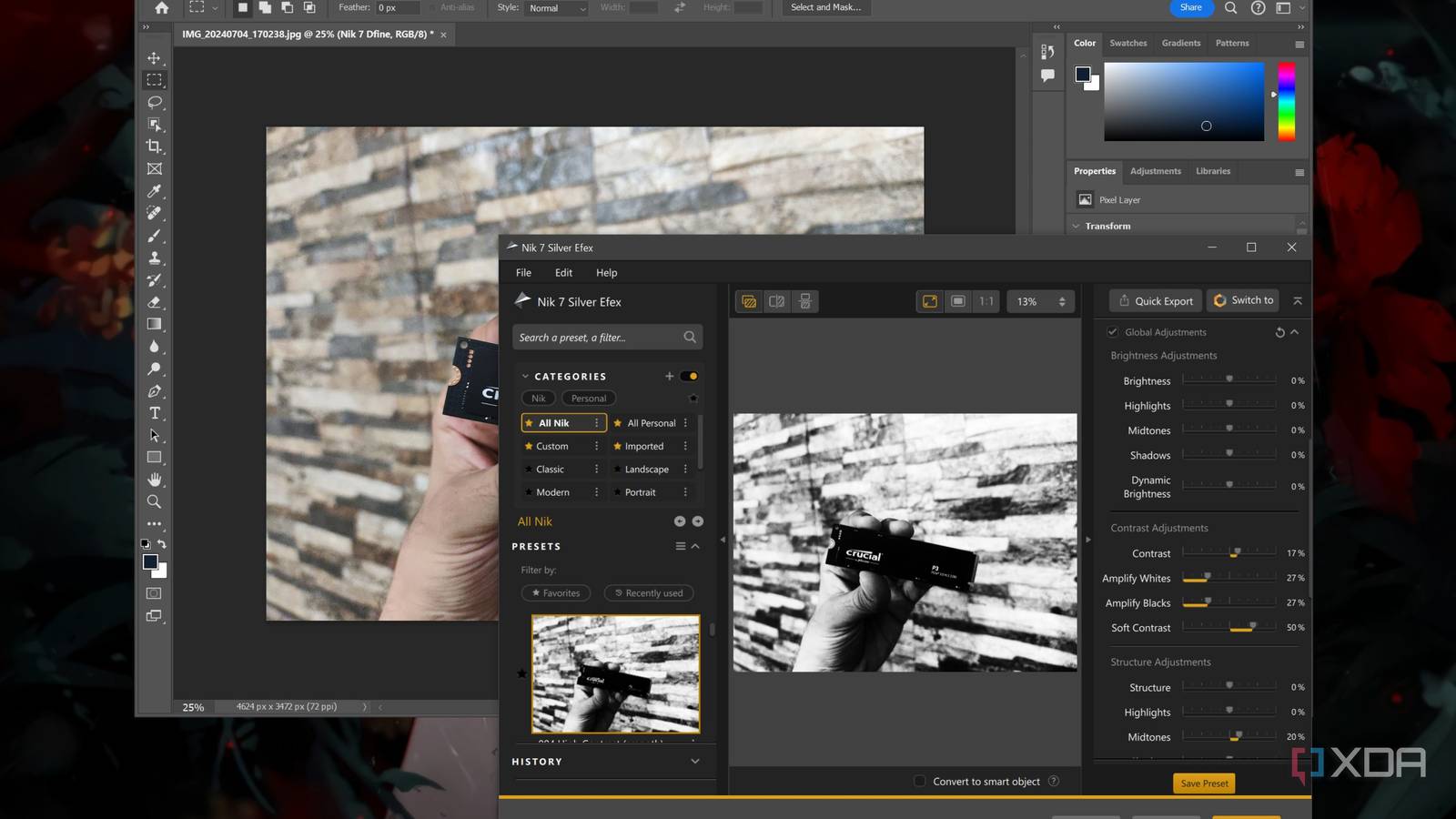This screenshot has width=1456, height=819.
Task: Click the 1:1 zoom button
Action: 986,301
